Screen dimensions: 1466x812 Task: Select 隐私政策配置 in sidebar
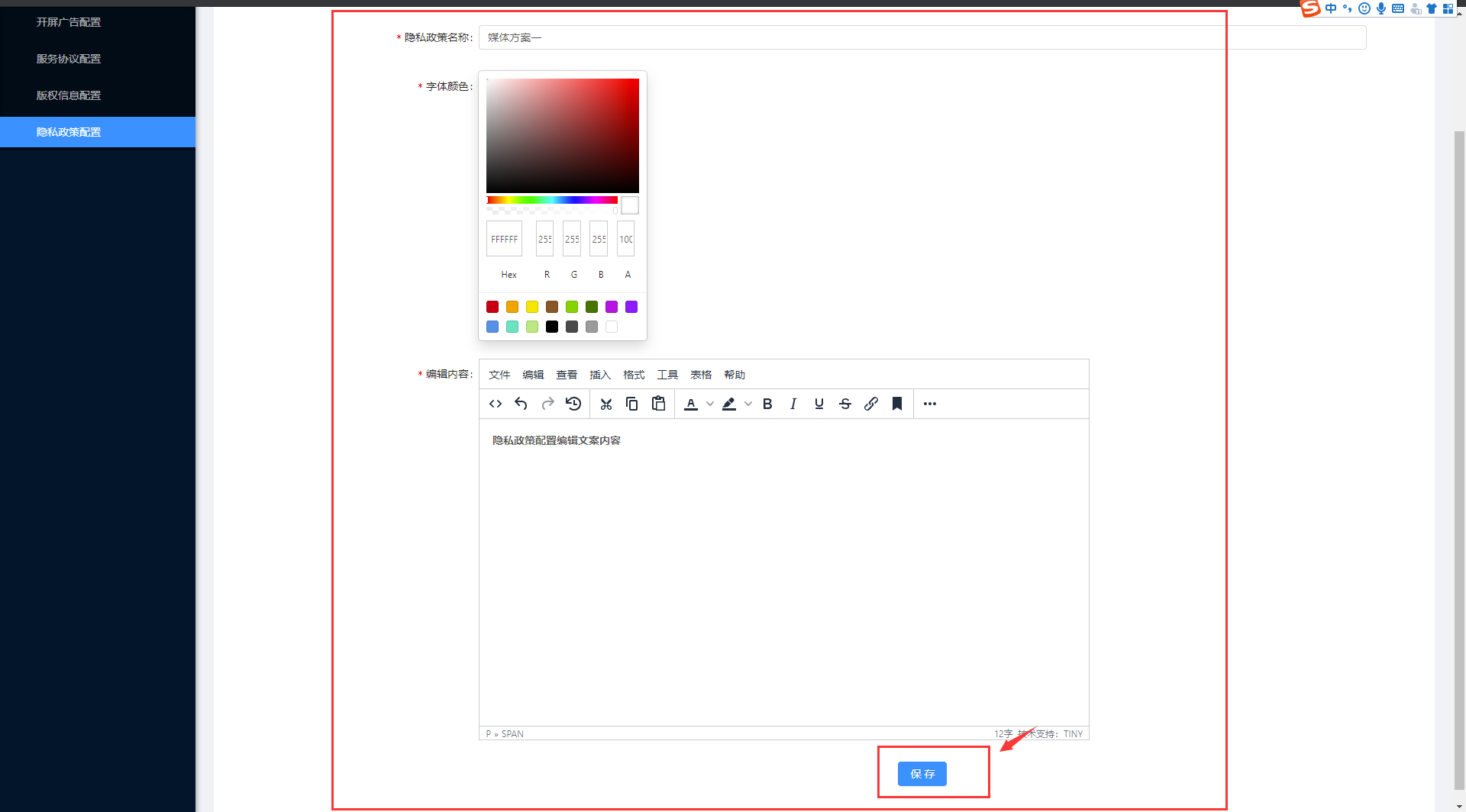(x=98, y=132)
